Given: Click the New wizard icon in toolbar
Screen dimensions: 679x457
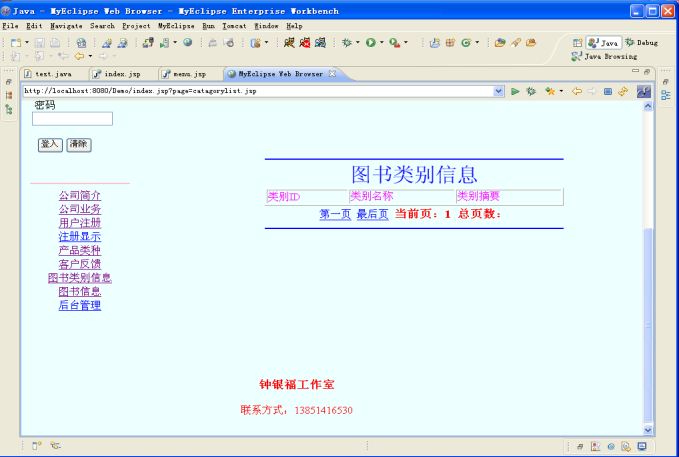Looking at the screenshot, I should tap(16, 42).
